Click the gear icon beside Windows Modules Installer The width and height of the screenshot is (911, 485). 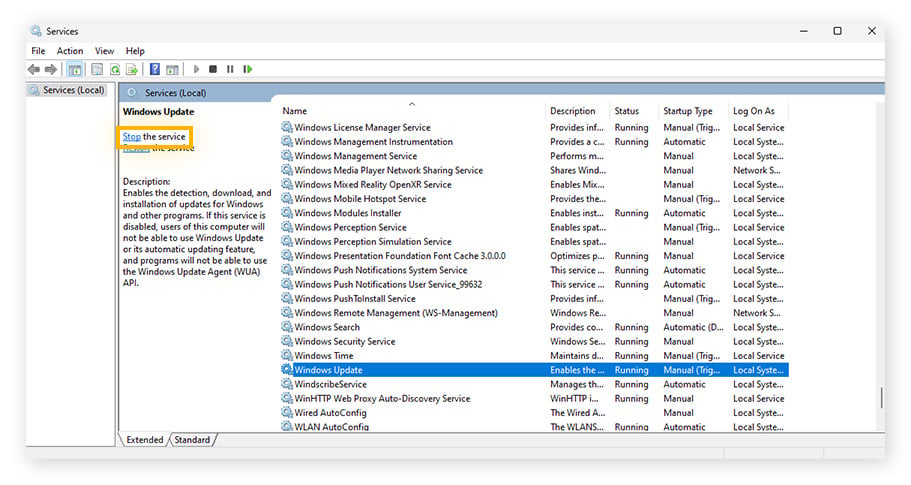[286, 212]
